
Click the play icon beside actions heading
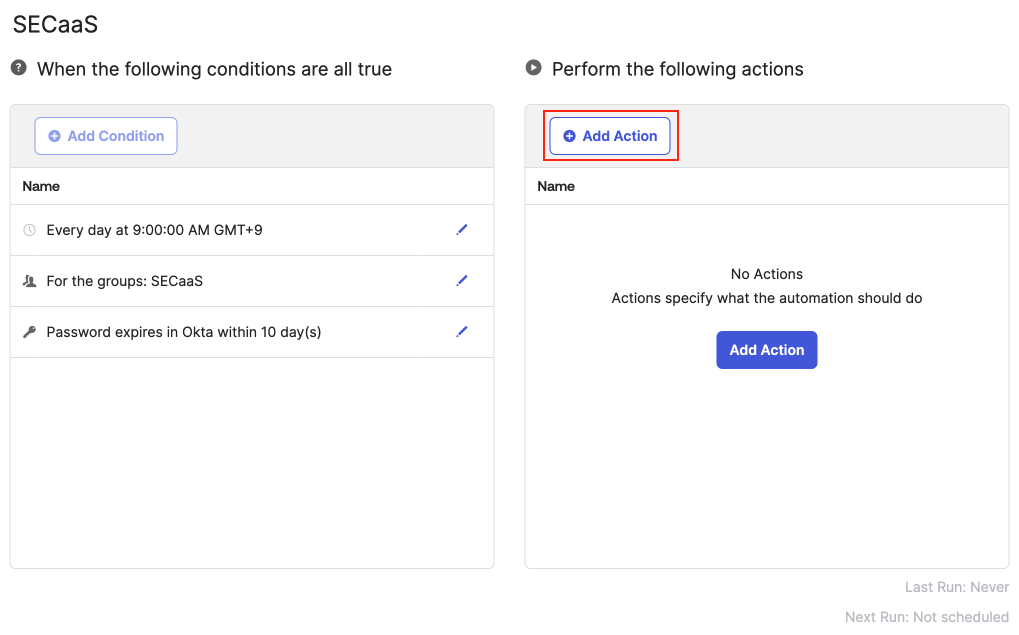click(533, 68)
